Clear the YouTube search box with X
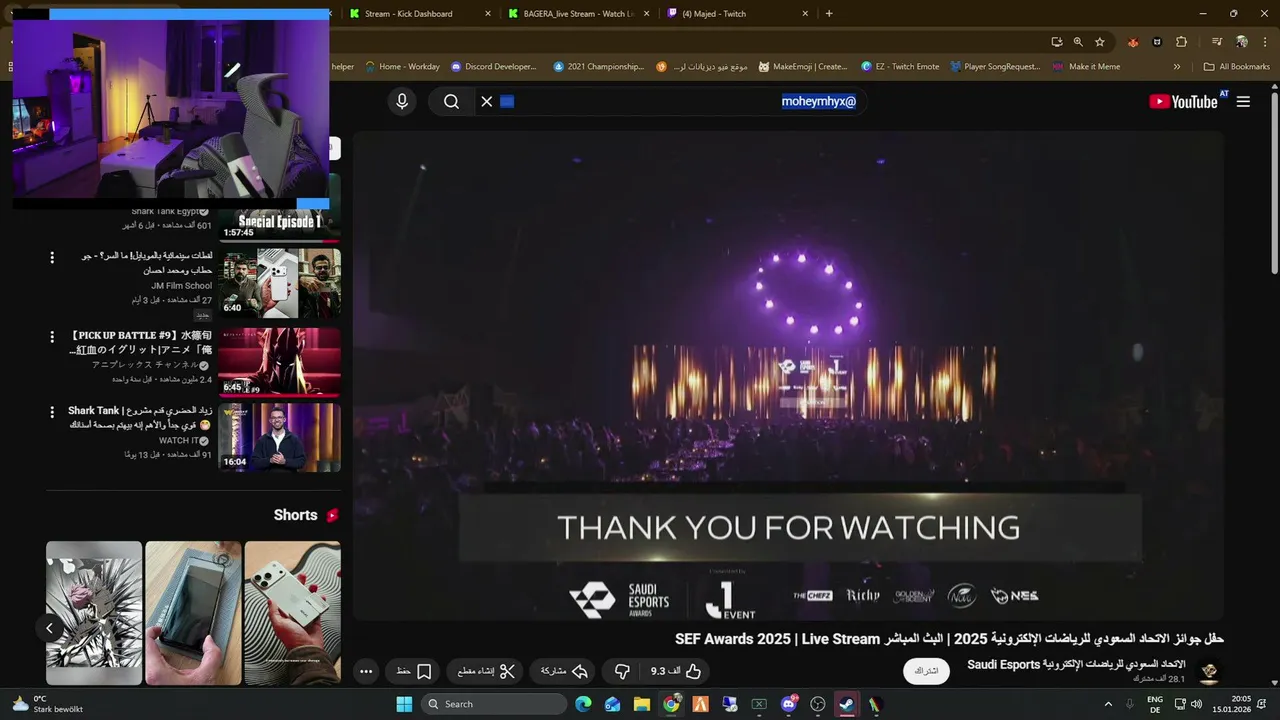This screenshot has width=1280, height=720. pyautogui.click(x=487, y=101)
